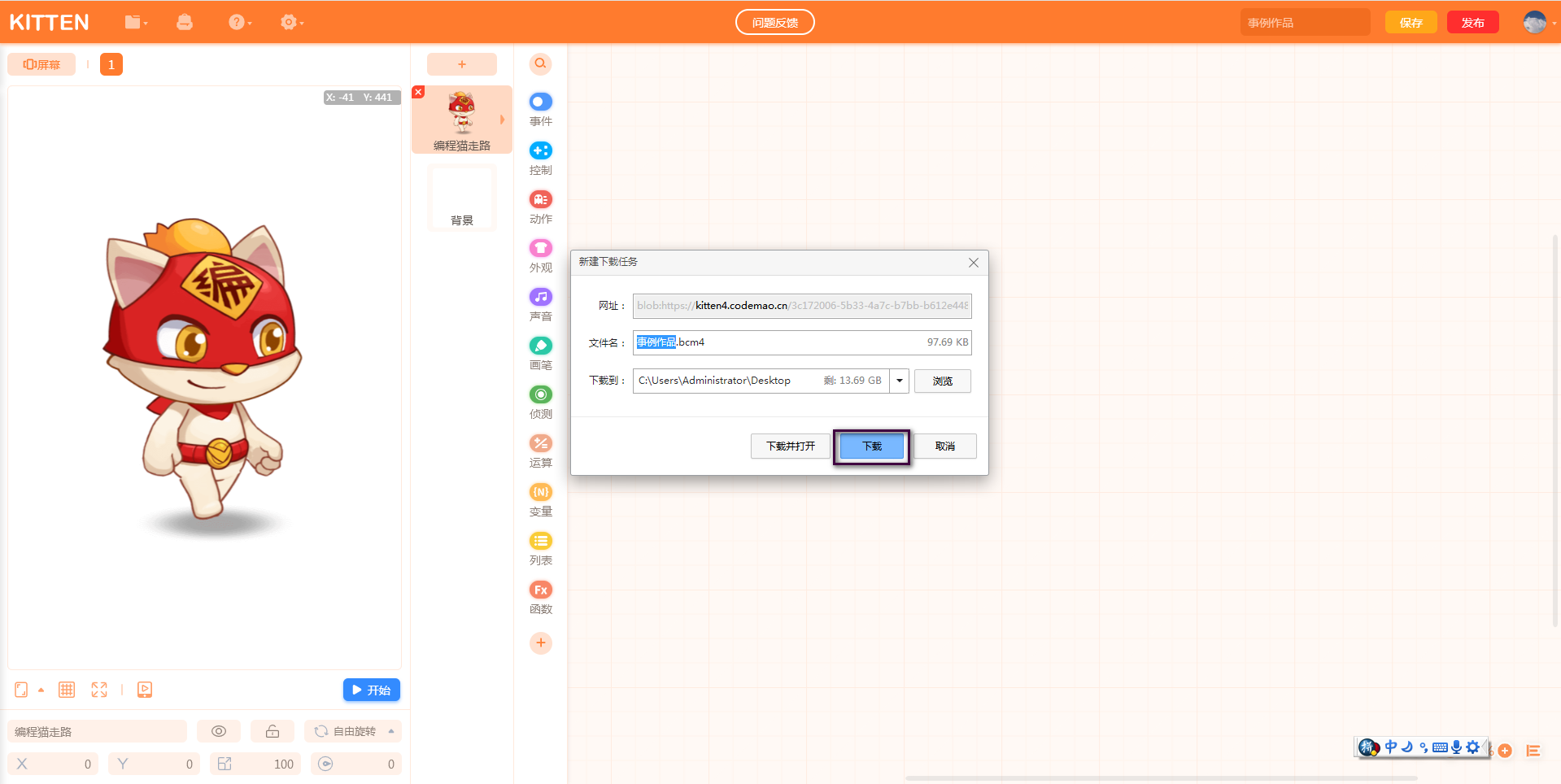This screenshot has width=1561, height=784.
Task: Click the IME punctuation toggle icon
Action: pos(1424,747)
